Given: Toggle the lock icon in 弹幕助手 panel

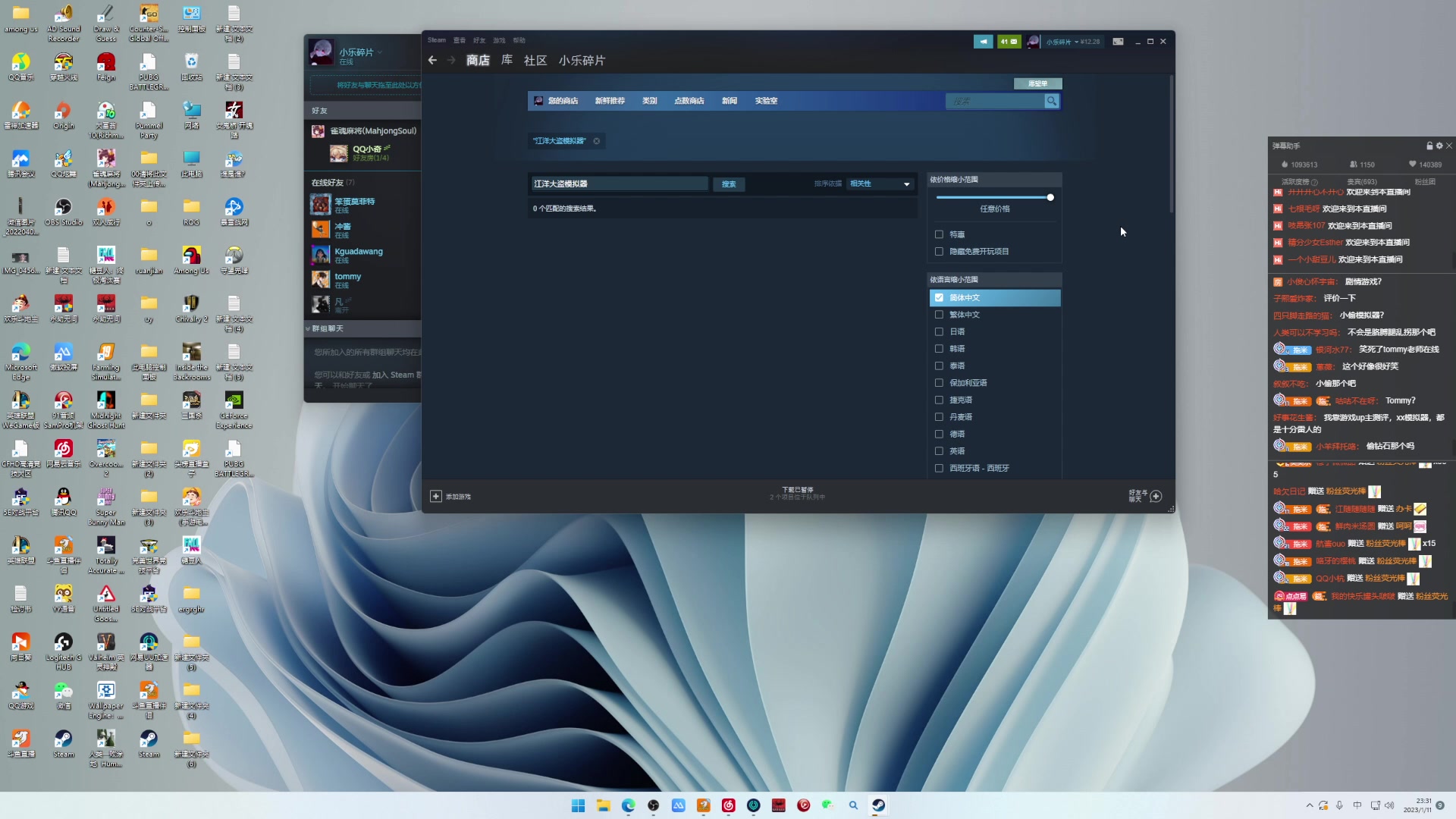Looking at the screenshot, I should click(1429, 146).
